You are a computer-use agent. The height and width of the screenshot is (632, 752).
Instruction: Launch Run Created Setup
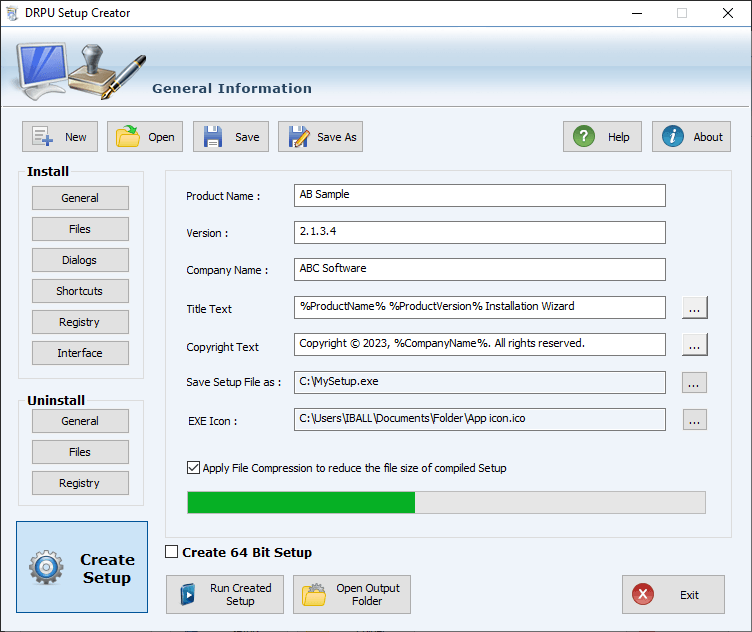225,595
